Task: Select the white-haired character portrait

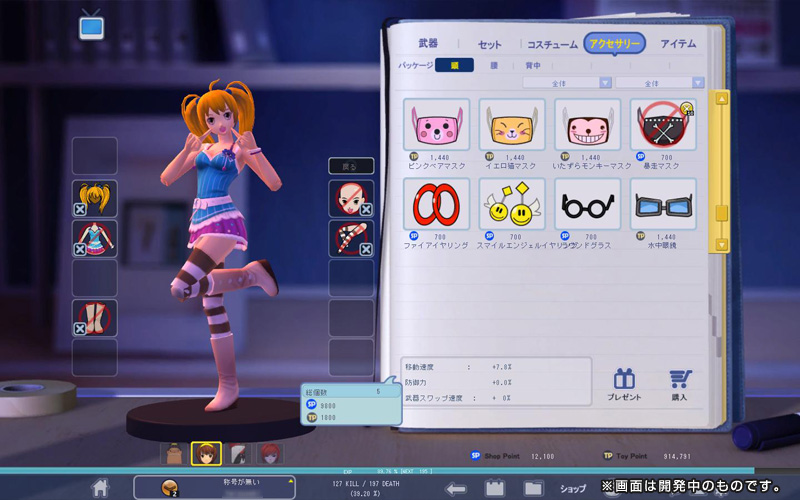Action: [x=238, y=454]
